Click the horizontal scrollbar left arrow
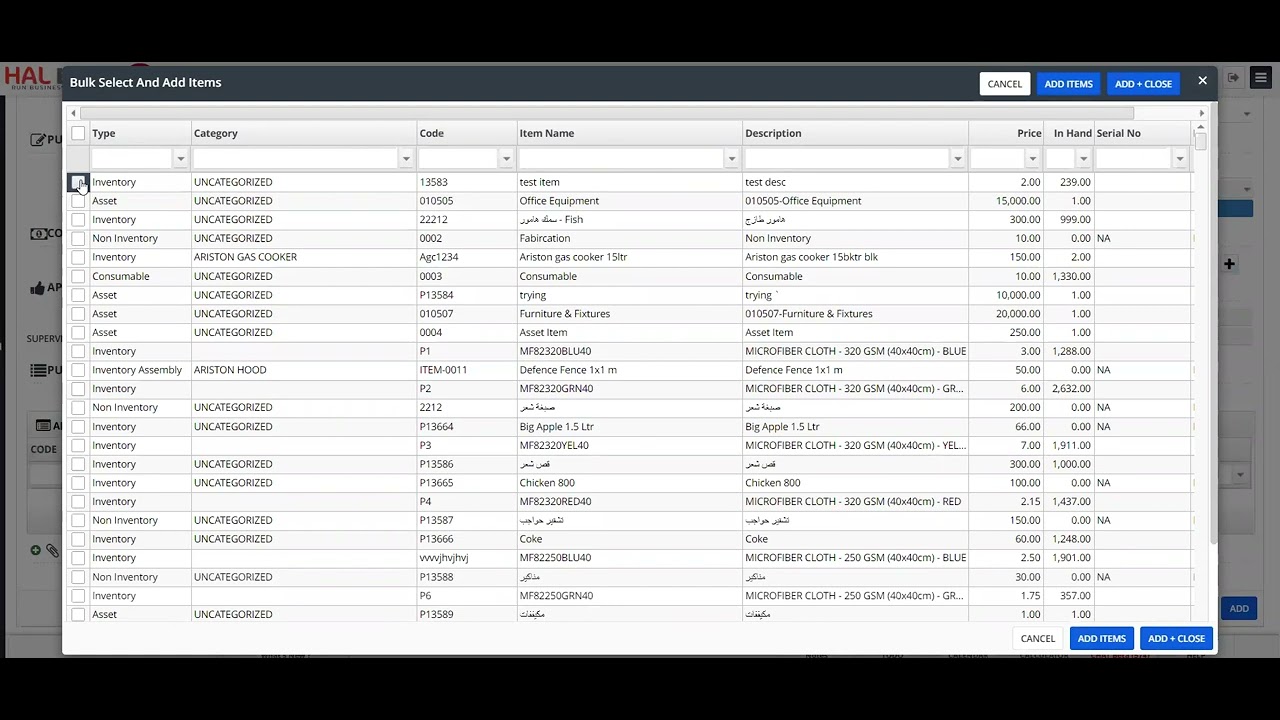1280x720 pixels. click(x=72, y=113)
